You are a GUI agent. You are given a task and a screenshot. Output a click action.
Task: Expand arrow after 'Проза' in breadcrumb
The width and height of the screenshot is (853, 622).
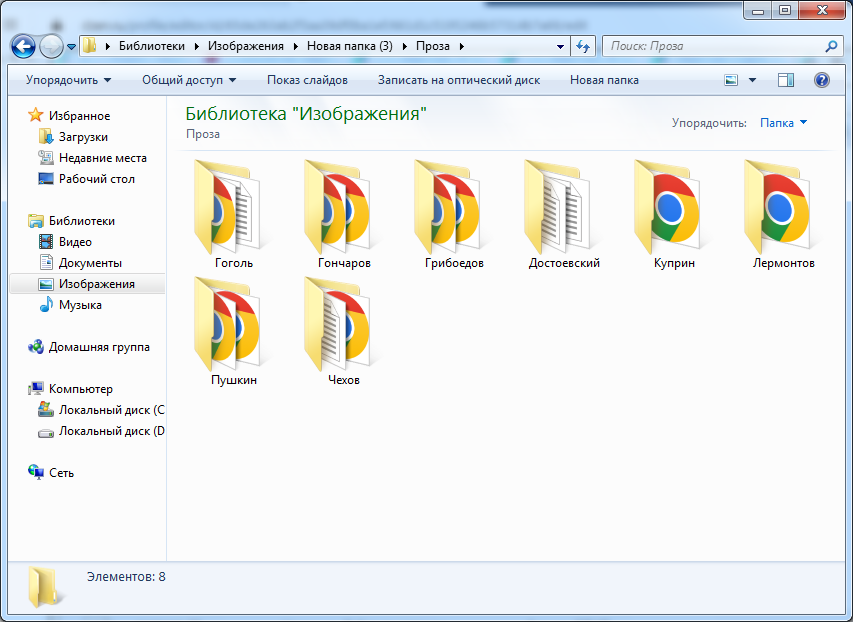461,46
